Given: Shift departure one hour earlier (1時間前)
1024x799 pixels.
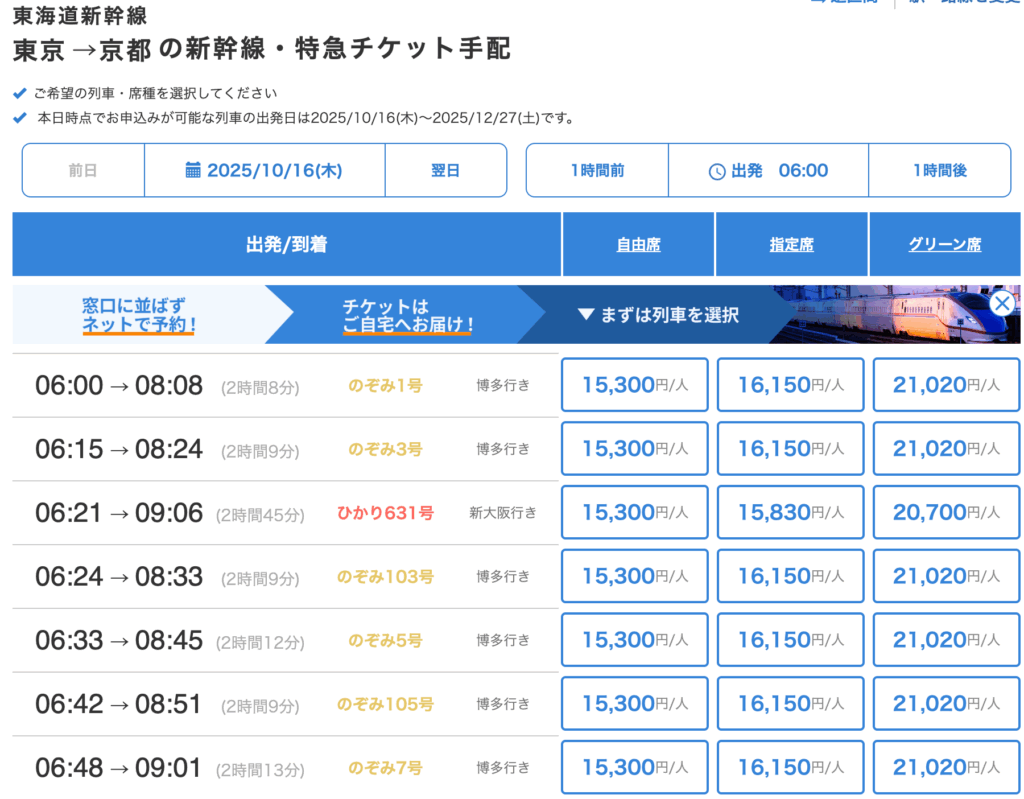Looking at the screenshot, I should click(597, 171).
